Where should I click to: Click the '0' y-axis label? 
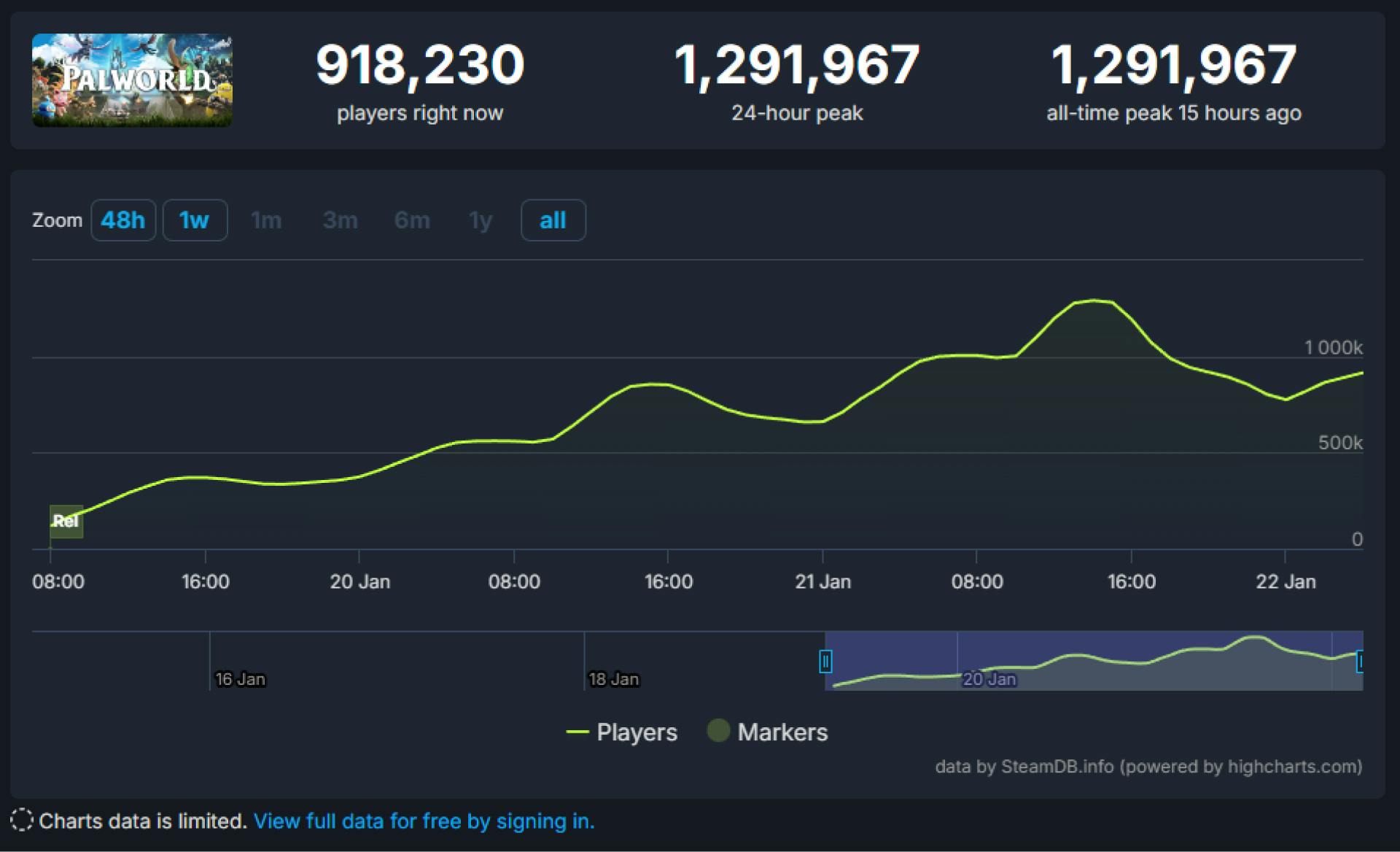coord(1357,539)
